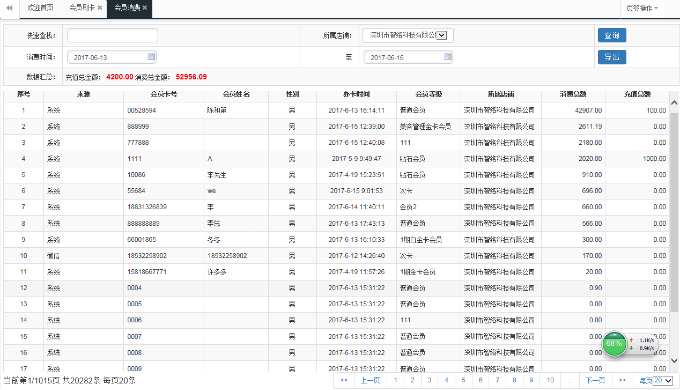Viewport: 680px width, 390px height.
Task: Click card number 0004 in row 12
Action: pyautogui.click(x=134, y=288)
